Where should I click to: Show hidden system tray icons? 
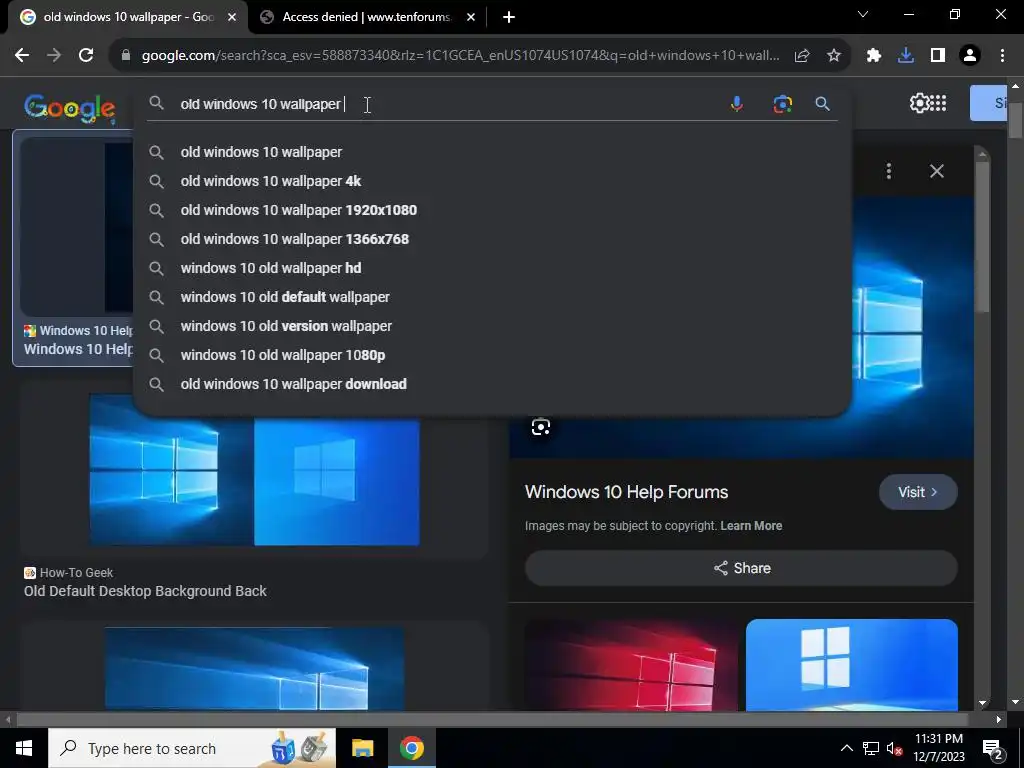coord(846,748)
